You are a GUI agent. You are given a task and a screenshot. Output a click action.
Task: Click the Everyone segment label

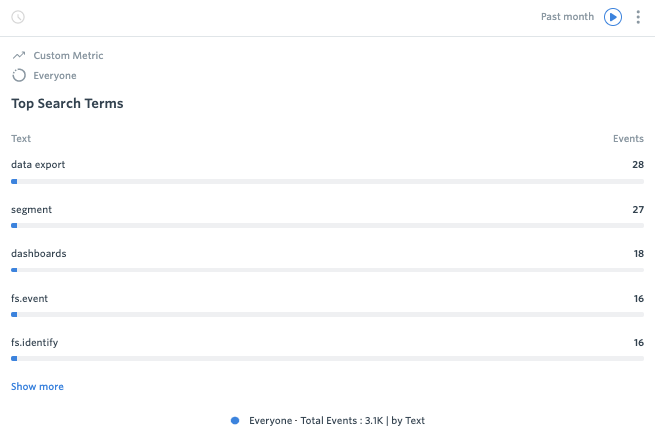(55, 76)
